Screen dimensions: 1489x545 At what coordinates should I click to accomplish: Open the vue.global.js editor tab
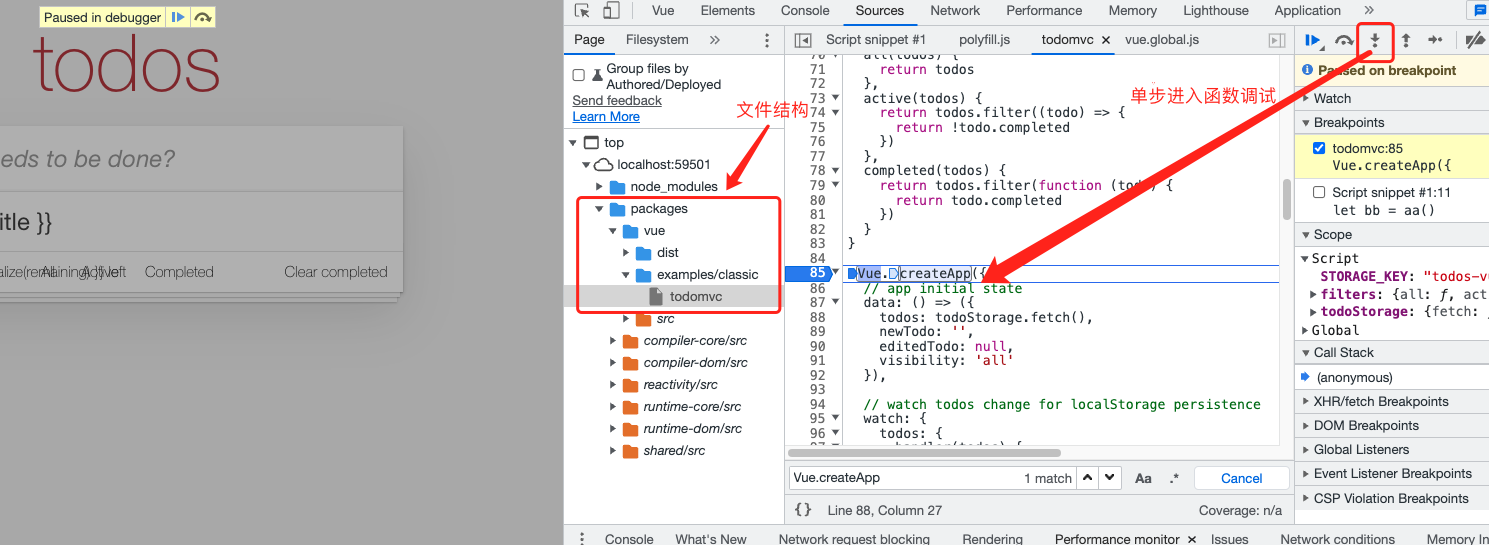coord(1162,40)
